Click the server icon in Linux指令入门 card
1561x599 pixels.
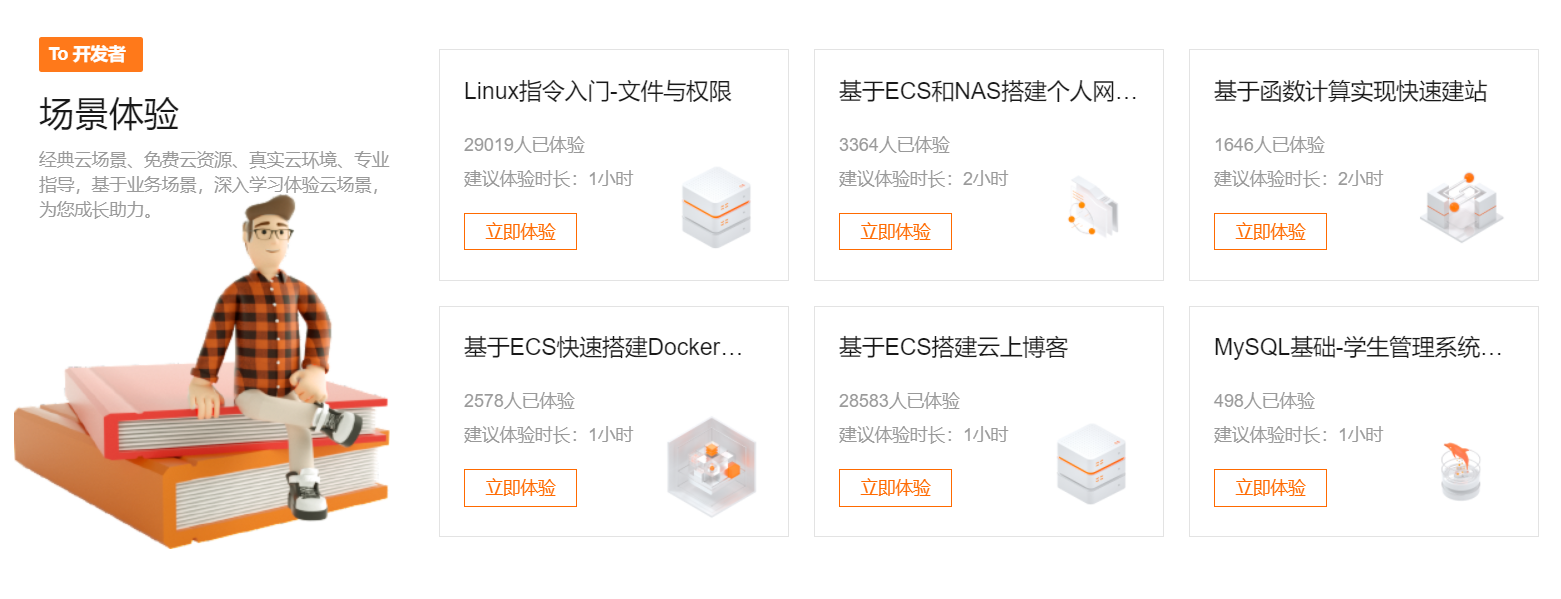[x=716, y=207]
